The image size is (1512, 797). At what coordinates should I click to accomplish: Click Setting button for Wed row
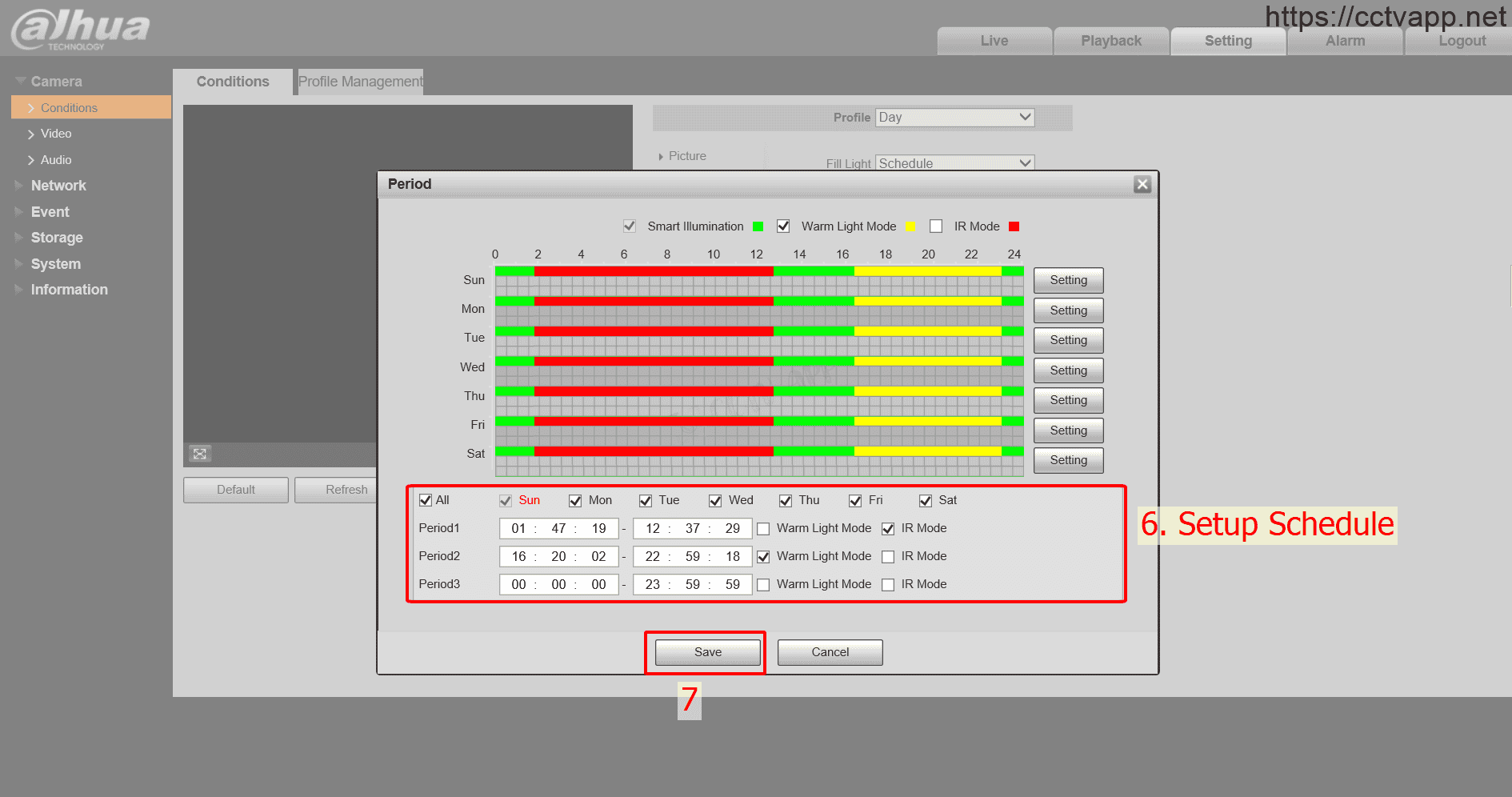[1068, 370]
